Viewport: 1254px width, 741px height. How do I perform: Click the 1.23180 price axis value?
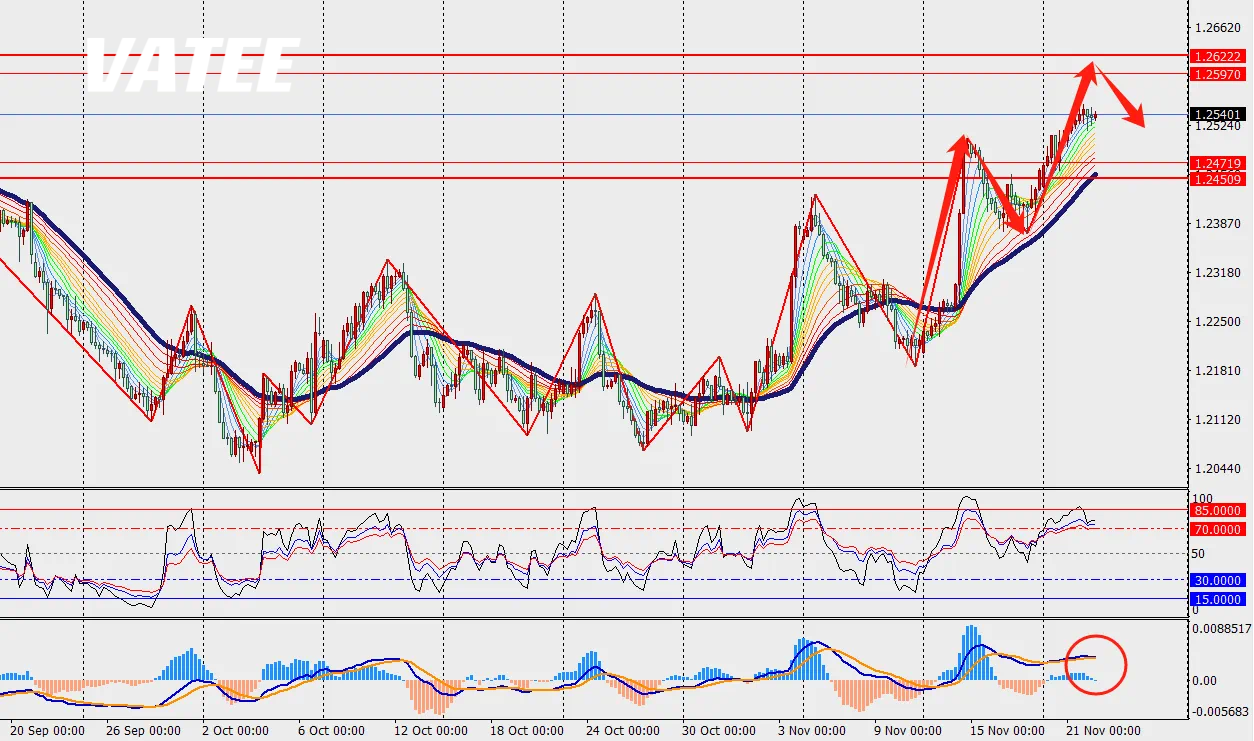tap(1219, 273)
